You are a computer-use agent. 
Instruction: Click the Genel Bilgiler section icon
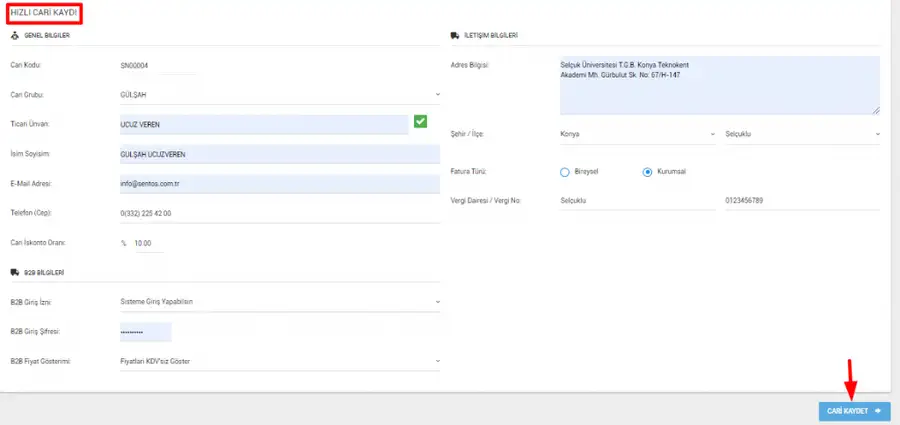tap(15, 36)
